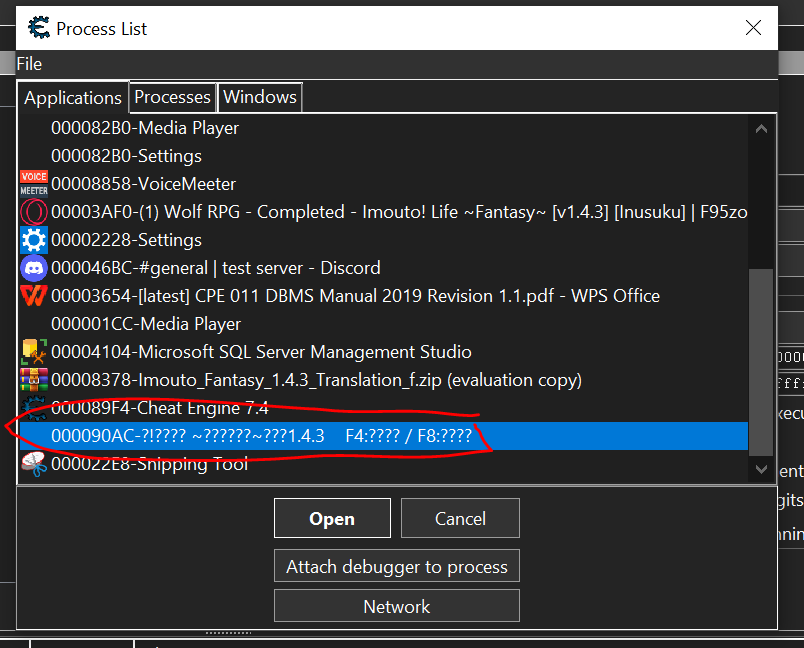Click the SQL Server Management Studio icon
Viewport: 804px width, 648px height.
point(34,352)
